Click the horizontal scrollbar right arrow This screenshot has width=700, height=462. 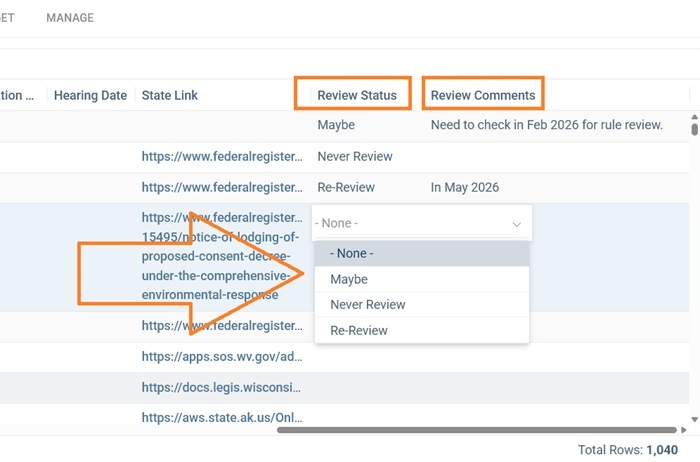683,430
